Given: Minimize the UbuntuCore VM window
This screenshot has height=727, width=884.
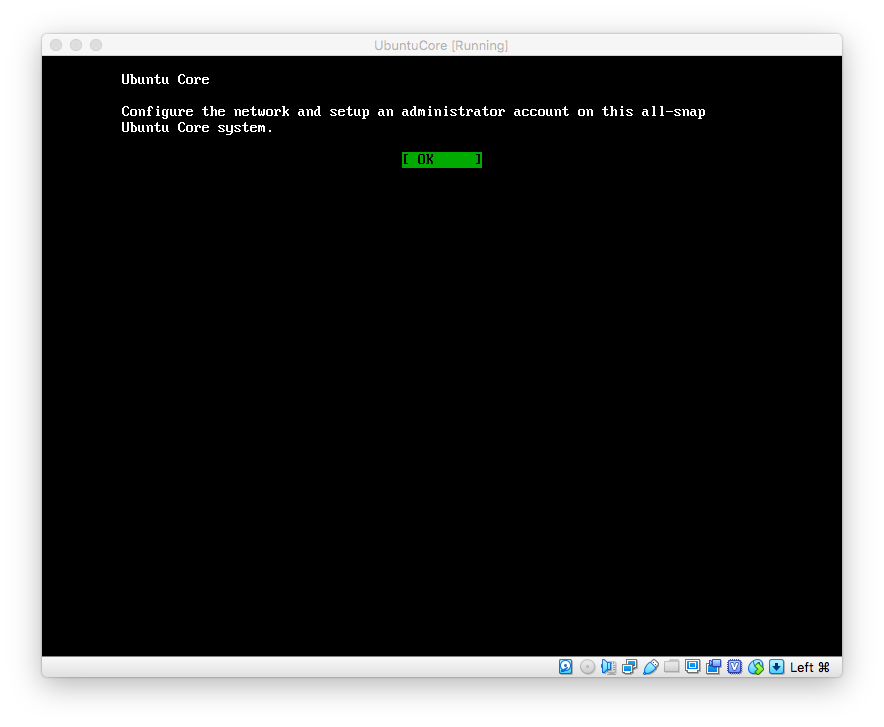Looking at the screenshot, I should 76,45.
